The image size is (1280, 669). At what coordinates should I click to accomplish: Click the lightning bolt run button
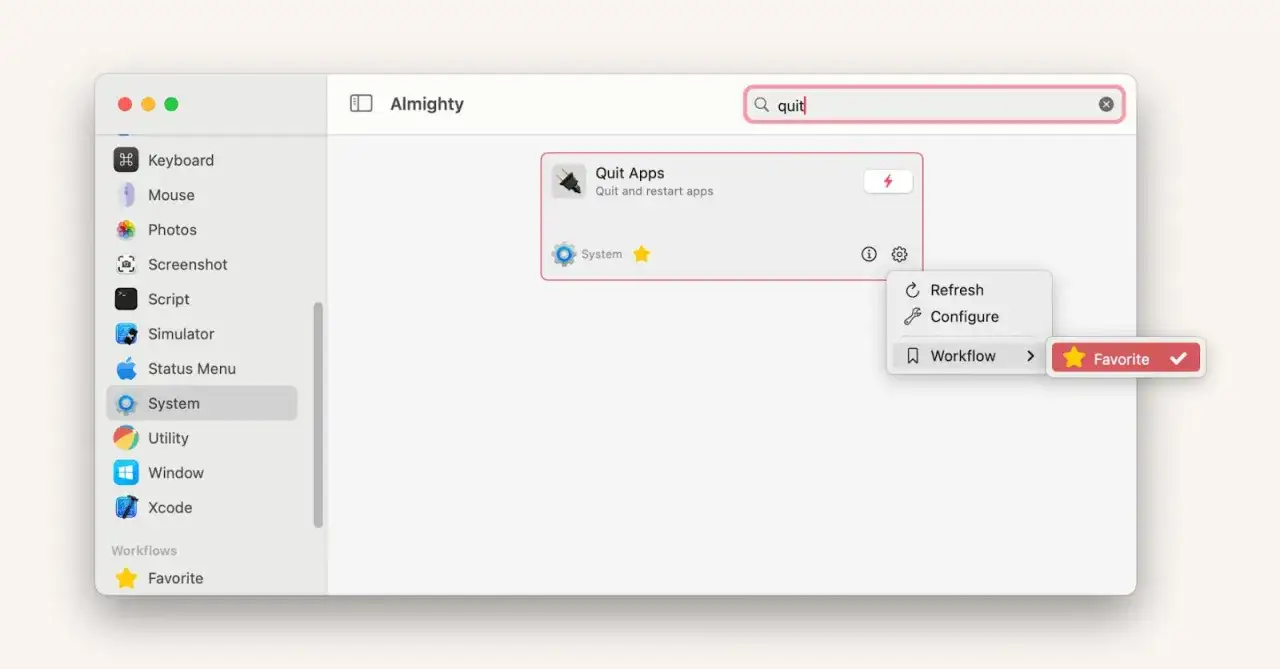tap(888, 181)
